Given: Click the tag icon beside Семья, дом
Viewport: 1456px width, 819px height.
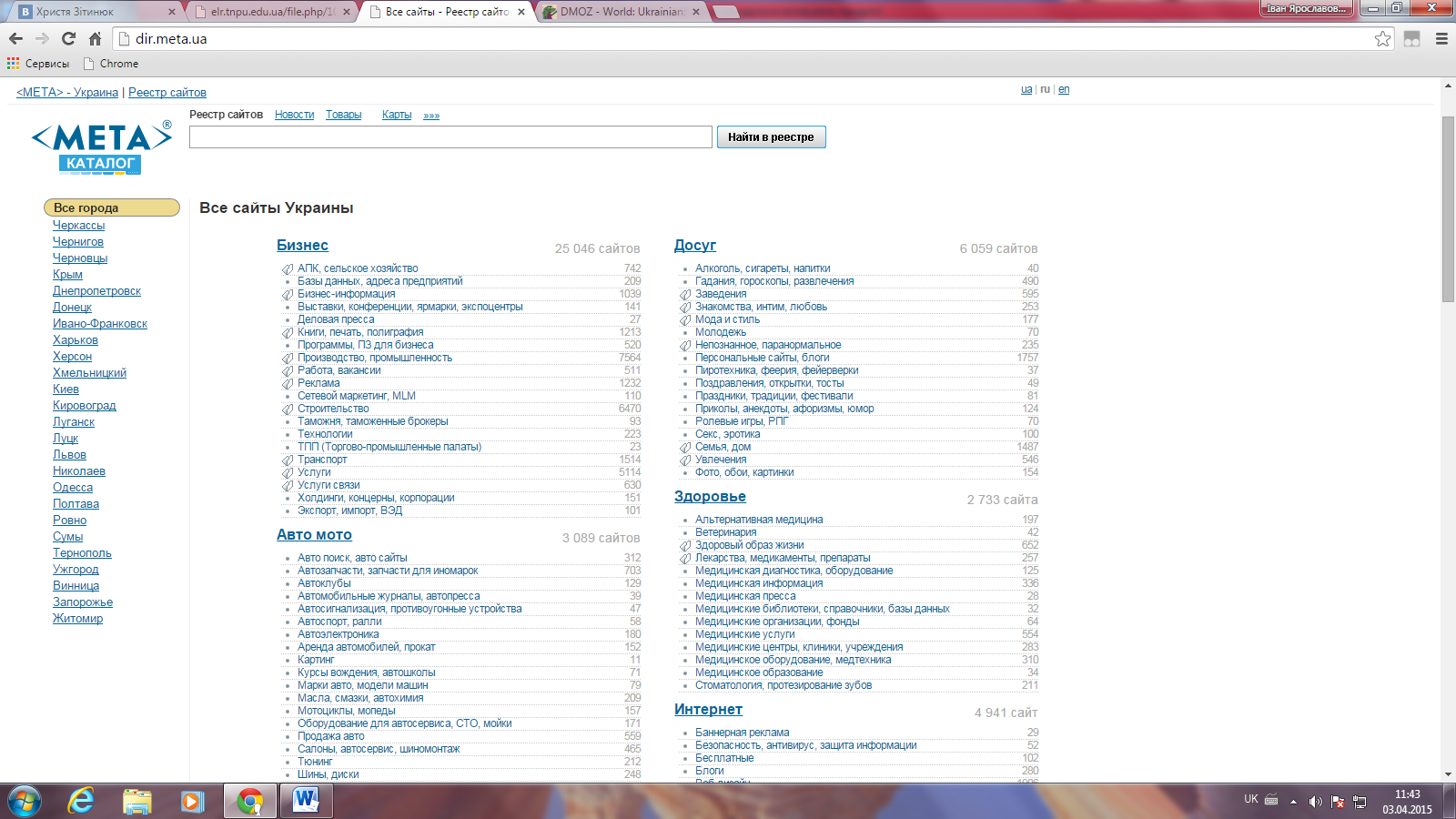Looking at the screenshot, I should (685, 447).
